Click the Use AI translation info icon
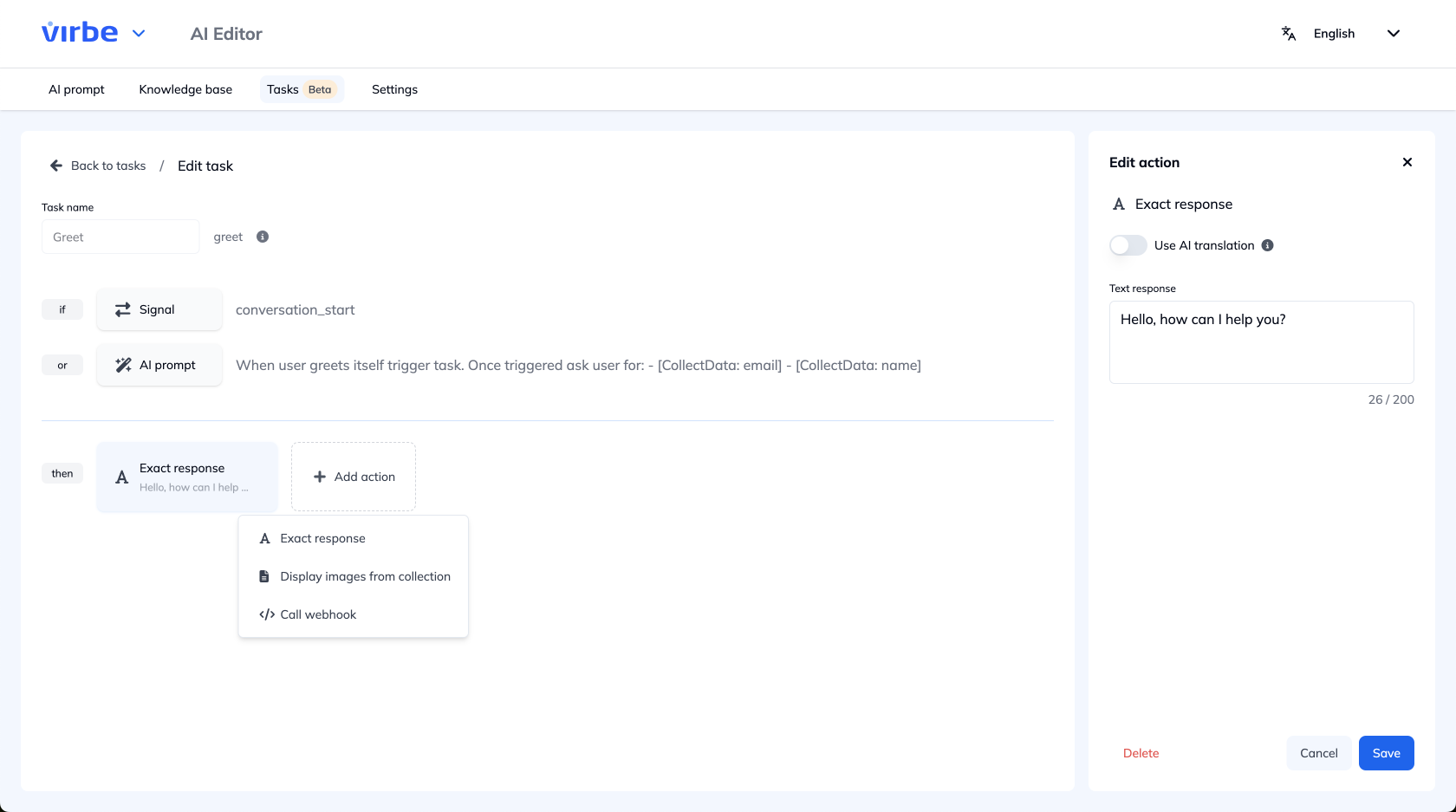 (x=1267, y=245)
